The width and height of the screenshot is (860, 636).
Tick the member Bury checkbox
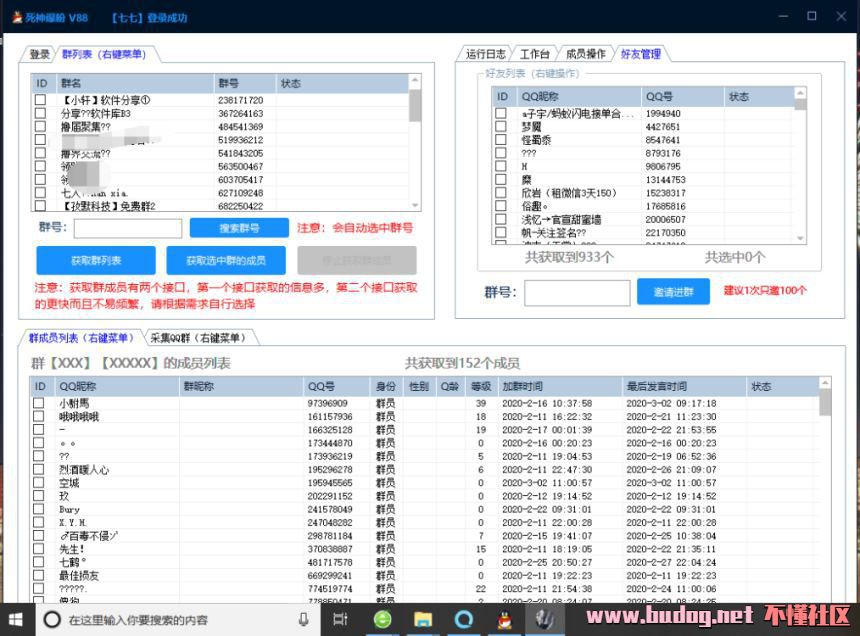(x=38, y=509)
